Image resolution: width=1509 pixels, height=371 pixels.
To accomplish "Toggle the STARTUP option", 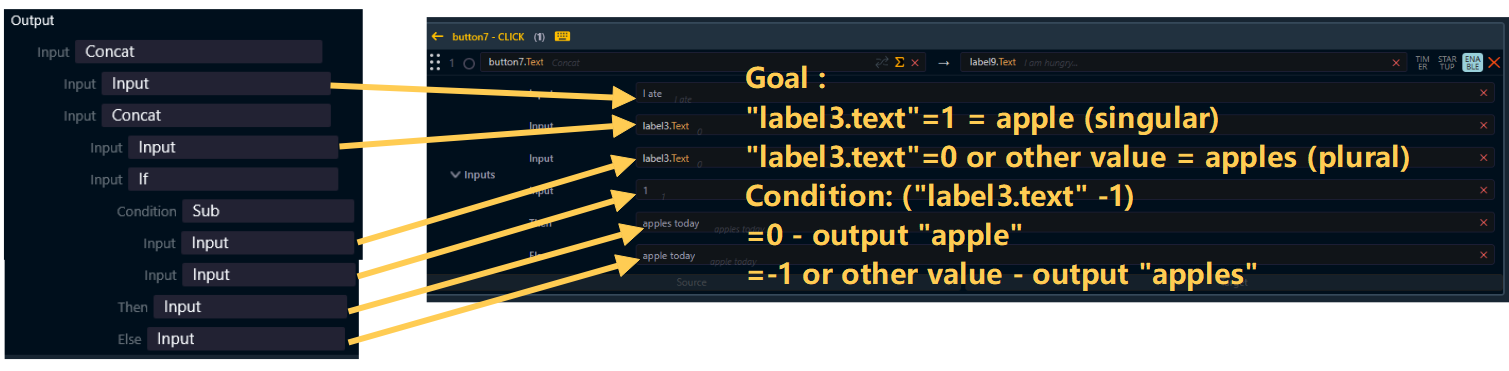I will (1447, 62).
